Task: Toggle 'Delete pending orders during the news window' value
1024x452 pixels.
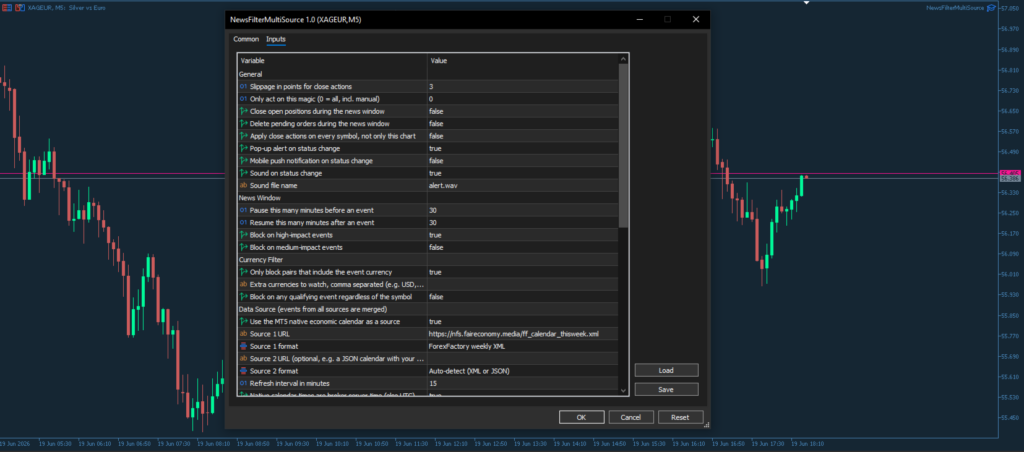Action: (x=522, y=124)
